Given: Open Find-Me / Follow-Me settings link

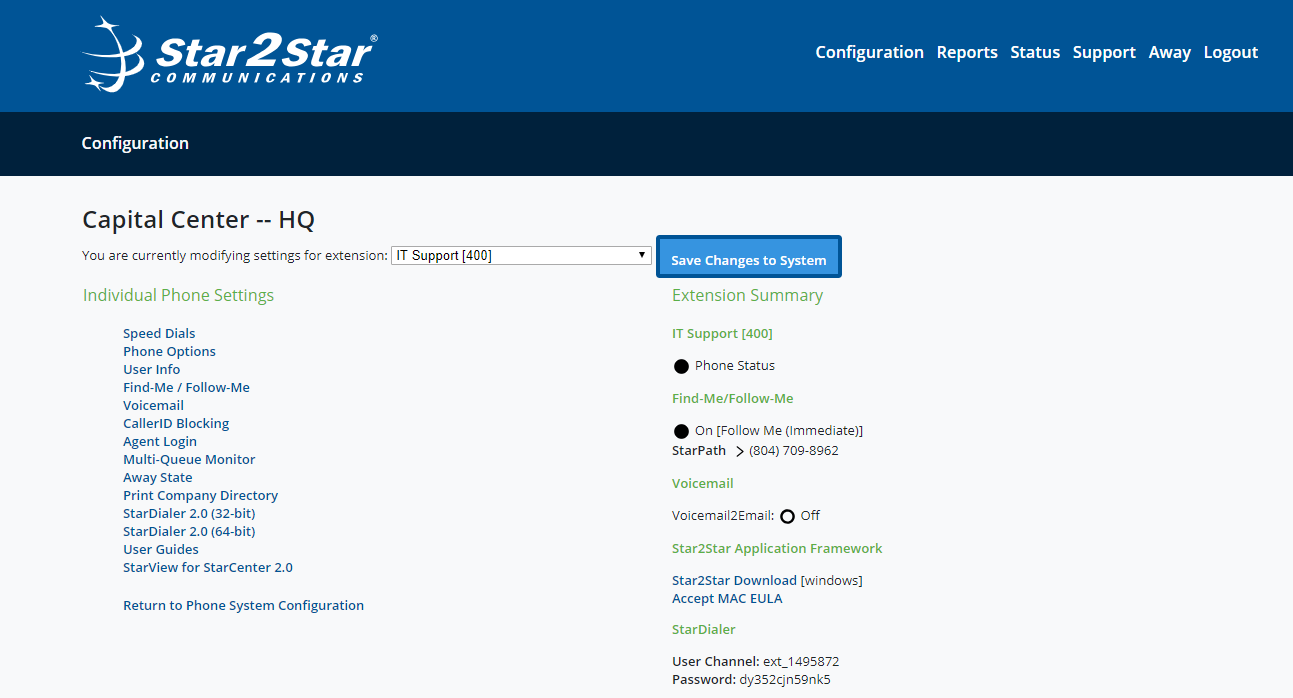Looking at the screenshot, I should [186, 387].
